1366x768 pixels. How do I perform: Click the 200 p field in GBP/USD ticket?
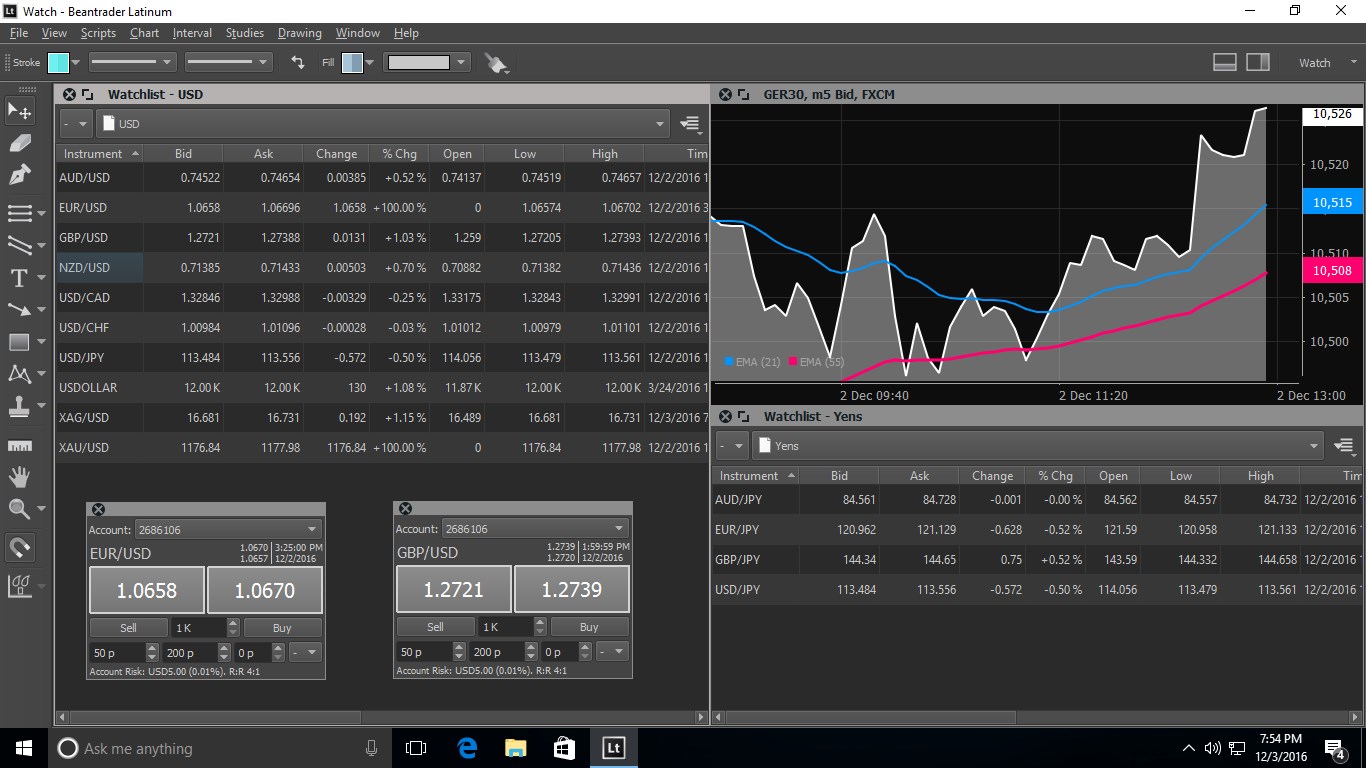coord(497,652)
